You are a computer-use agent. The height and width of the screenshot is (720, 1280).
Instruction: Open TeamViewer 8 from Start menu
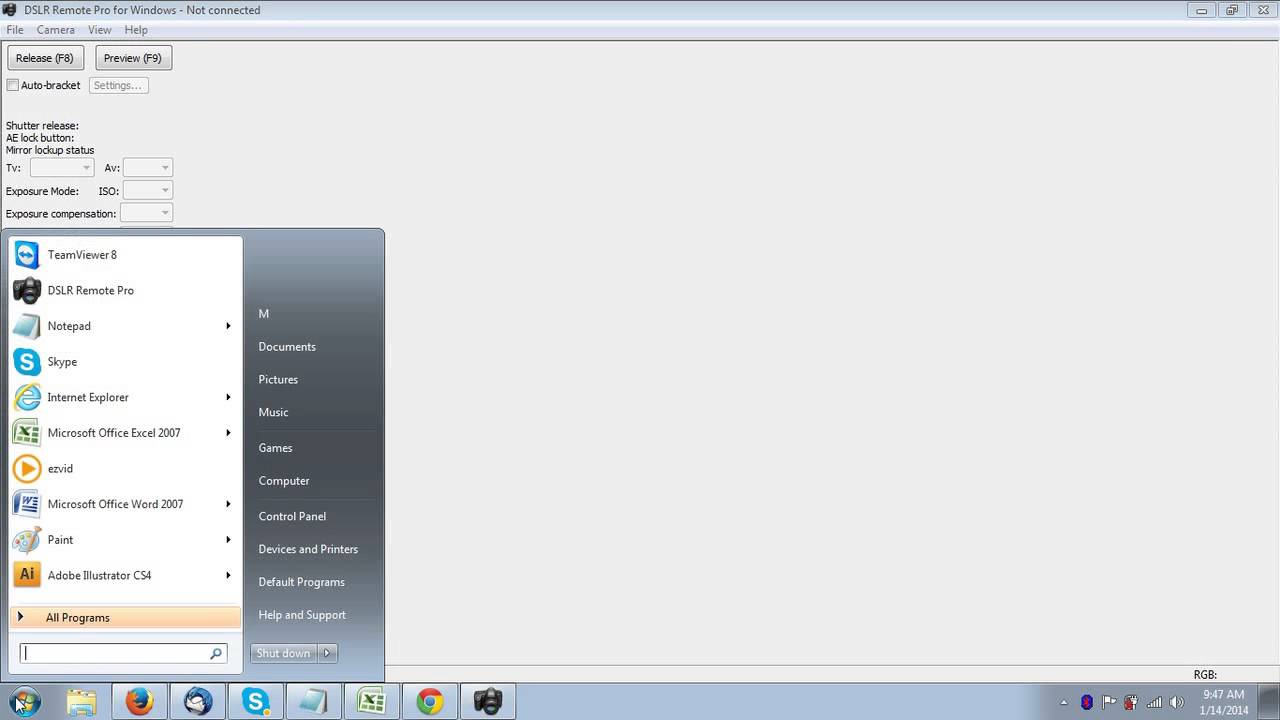[125, 255]
